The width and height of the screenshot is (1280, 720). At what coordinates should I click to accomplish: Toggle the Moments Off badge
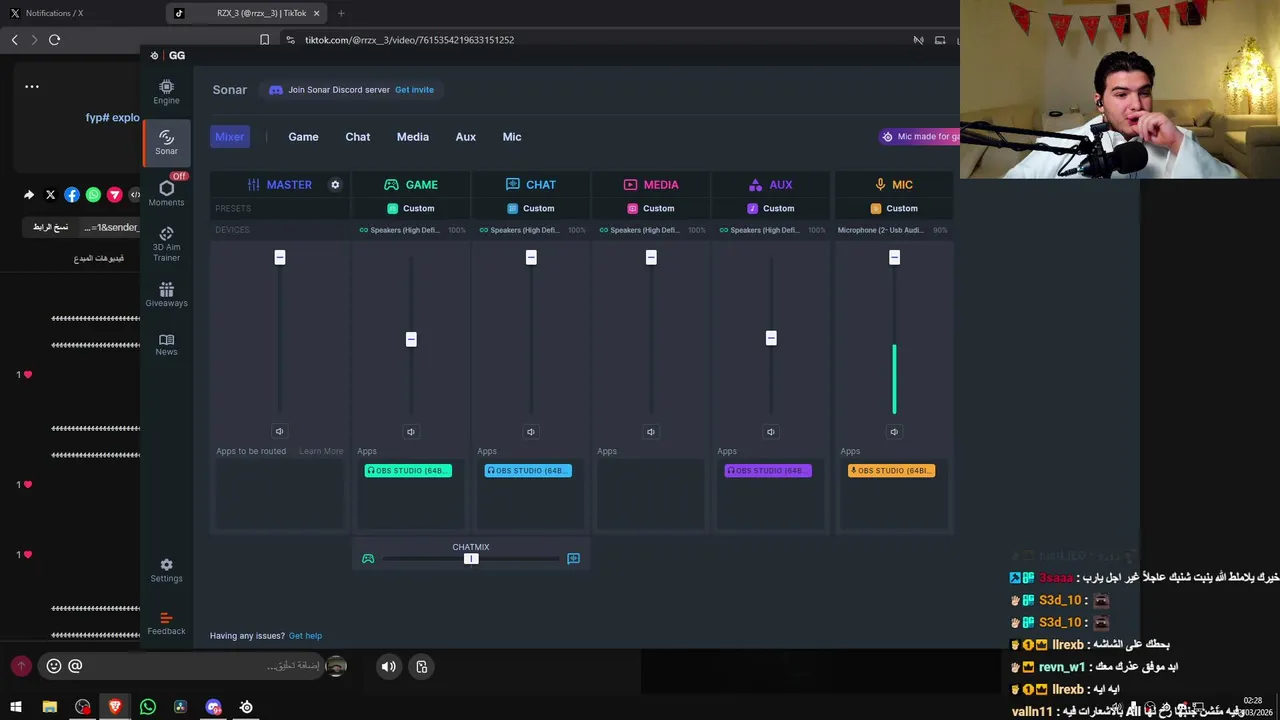[179, 176]
